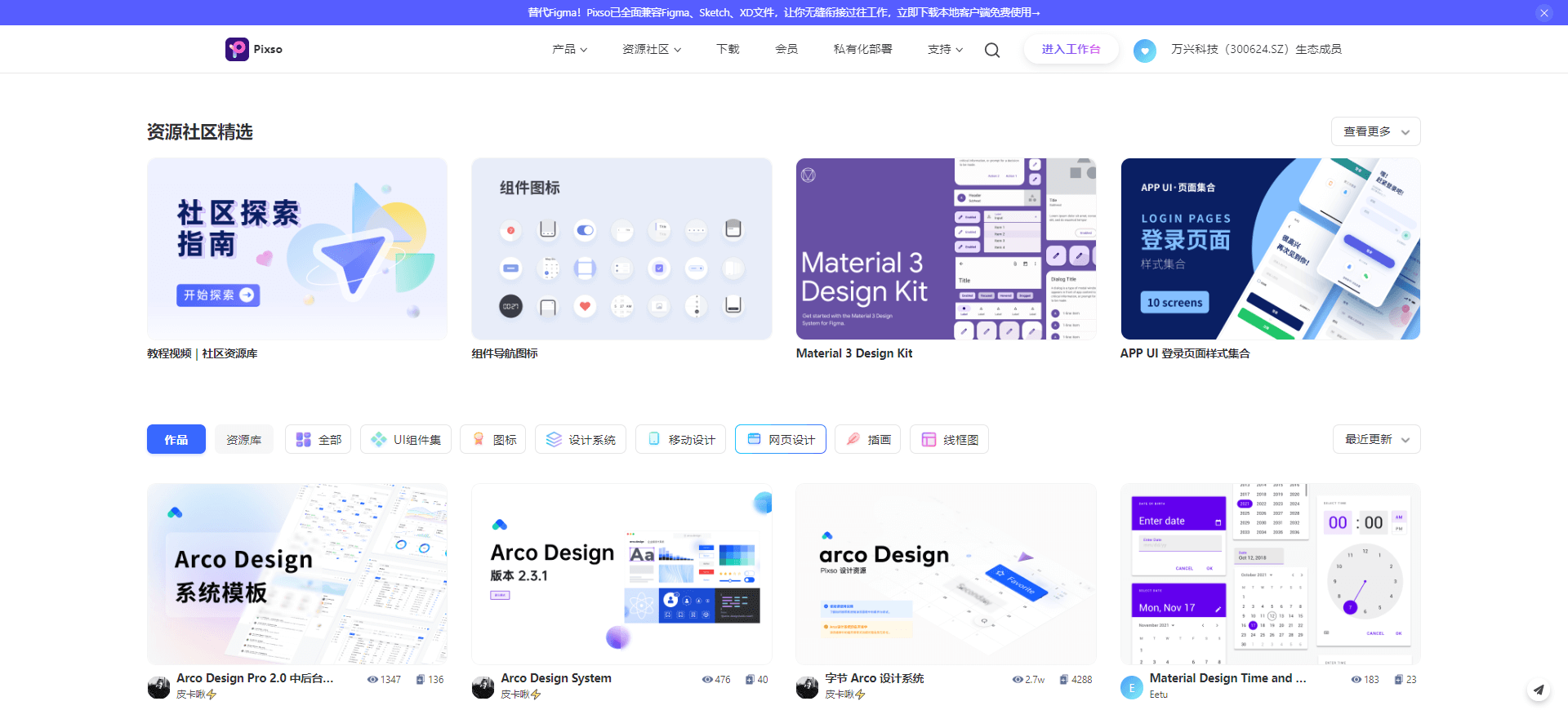The height and width of the screenshot is (719, 1568).
Task: Filter by 设计系统 category
Action: tap(581, 439)
